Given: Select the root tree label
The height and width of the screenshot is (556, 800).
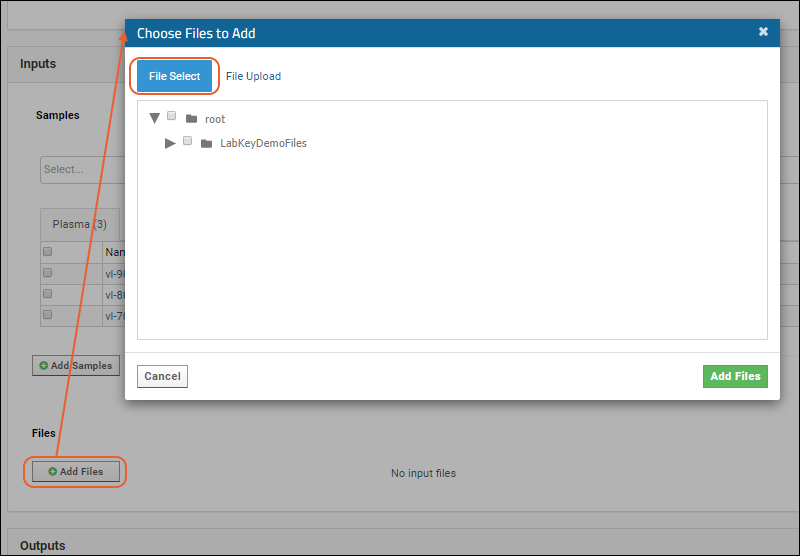Looking at the screenshot, I should 215,119.
